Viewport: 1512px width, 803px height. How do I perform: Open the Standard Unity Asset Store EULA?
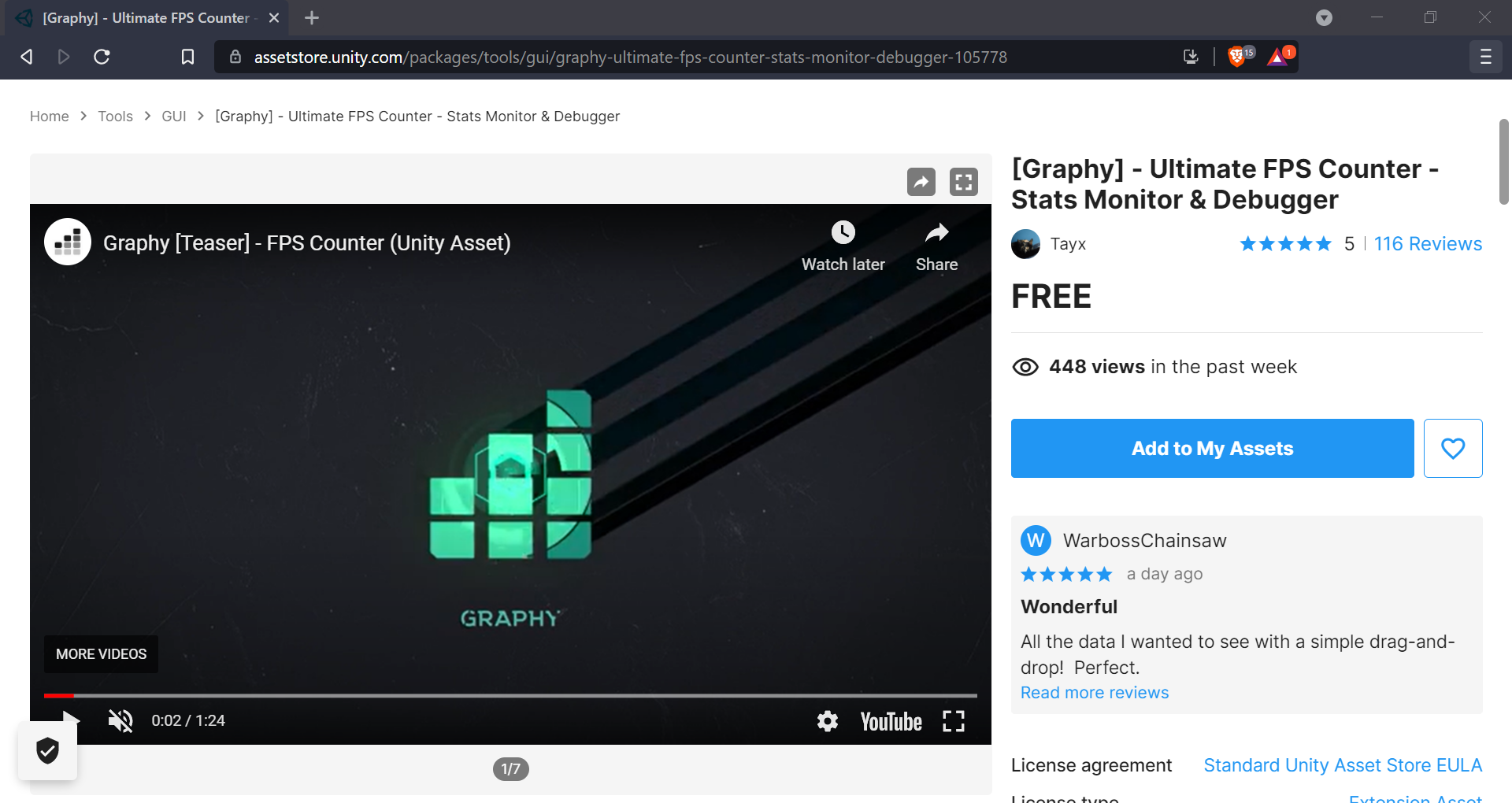pos(1343,765)
